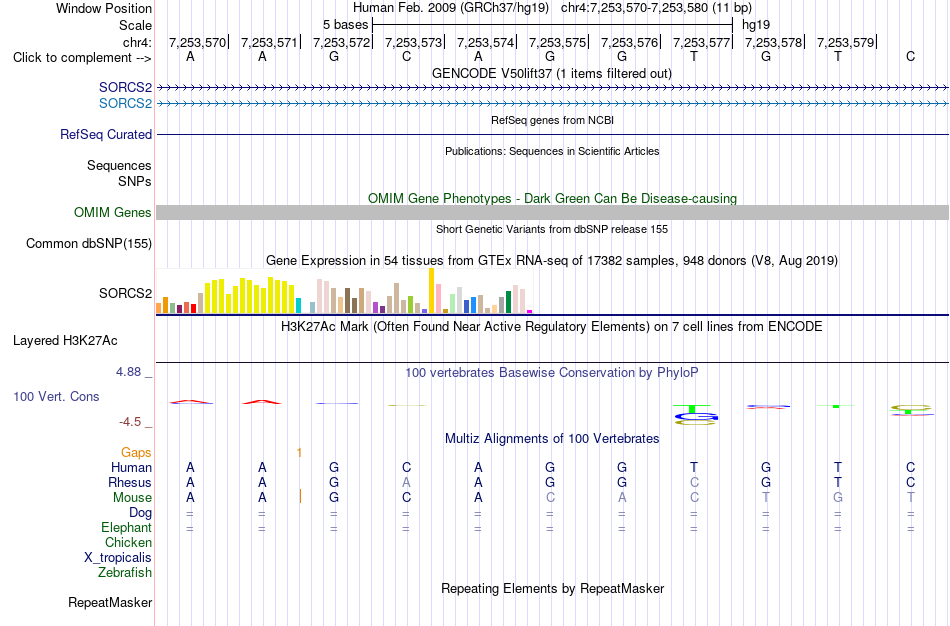950x626 pixels.
Task: Open '100 vertebrates Basewise Conservation by PhyloP' title
Action: coord(552,373)
